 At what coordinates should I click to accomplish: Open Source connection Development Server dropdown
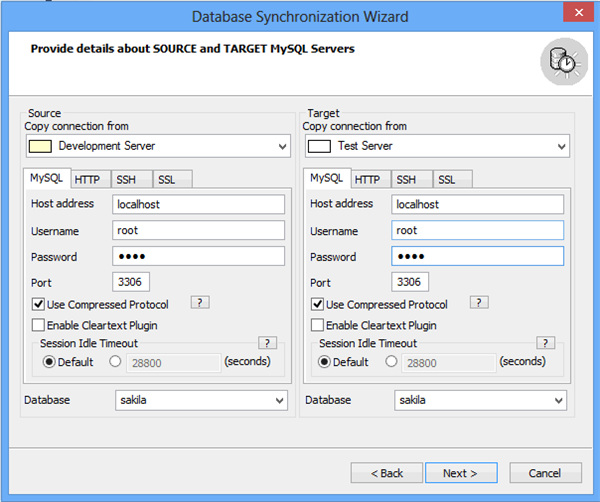[x=283, y=147]
